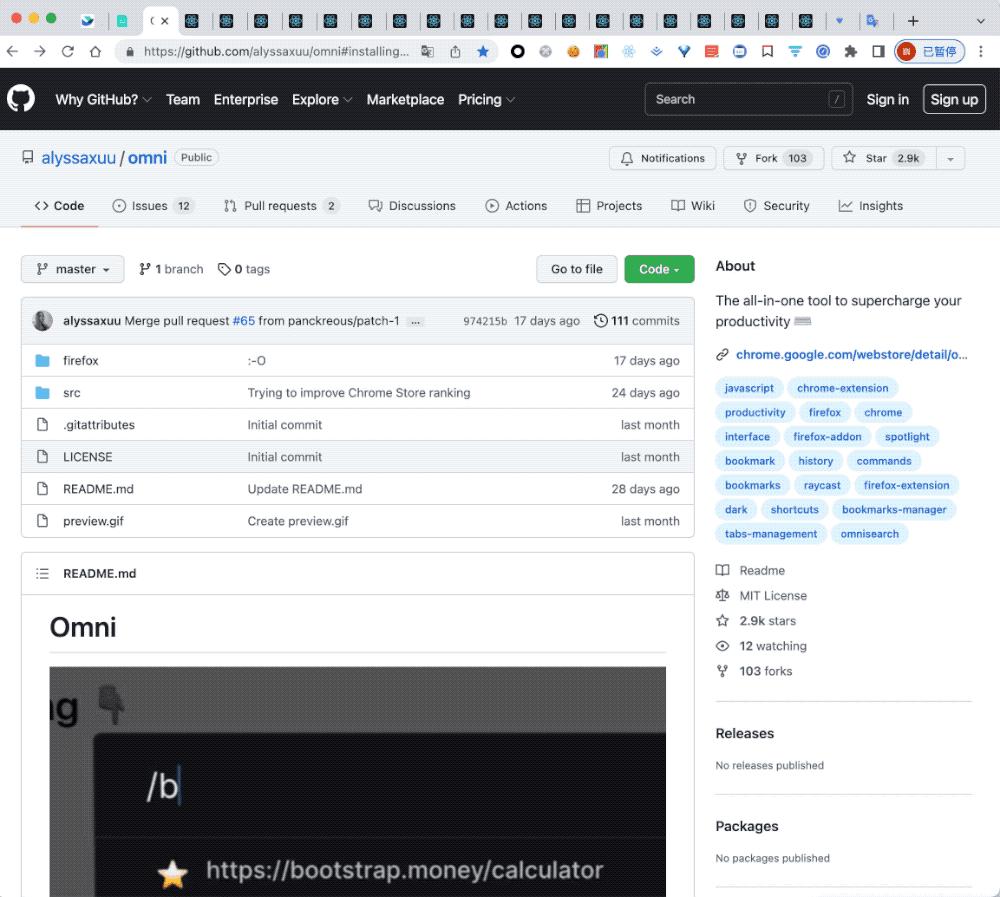Expand the commit message ellipsis
The width and height of the screenshot is (1000, 897).
coord(415,322)
